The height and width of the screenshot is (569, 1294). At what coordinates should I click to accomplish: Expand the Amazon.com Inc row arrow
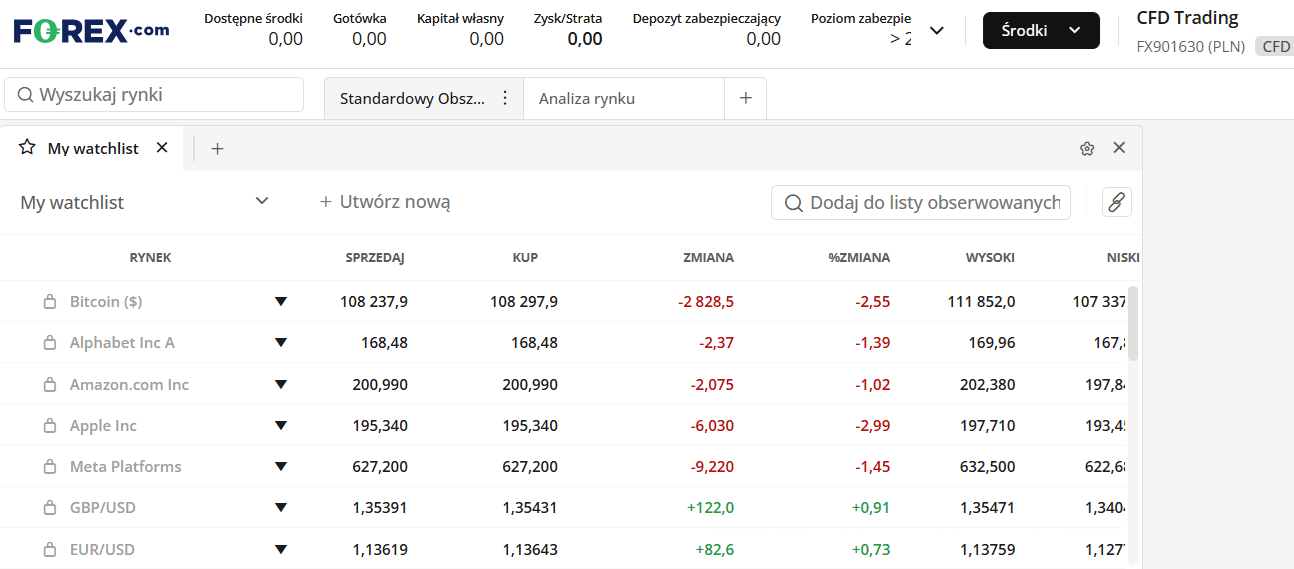click(x=281, y=384)
